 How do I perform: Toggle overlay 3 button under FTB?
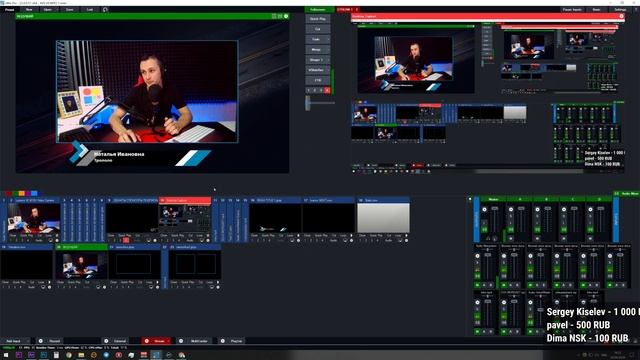coord(321,90)
